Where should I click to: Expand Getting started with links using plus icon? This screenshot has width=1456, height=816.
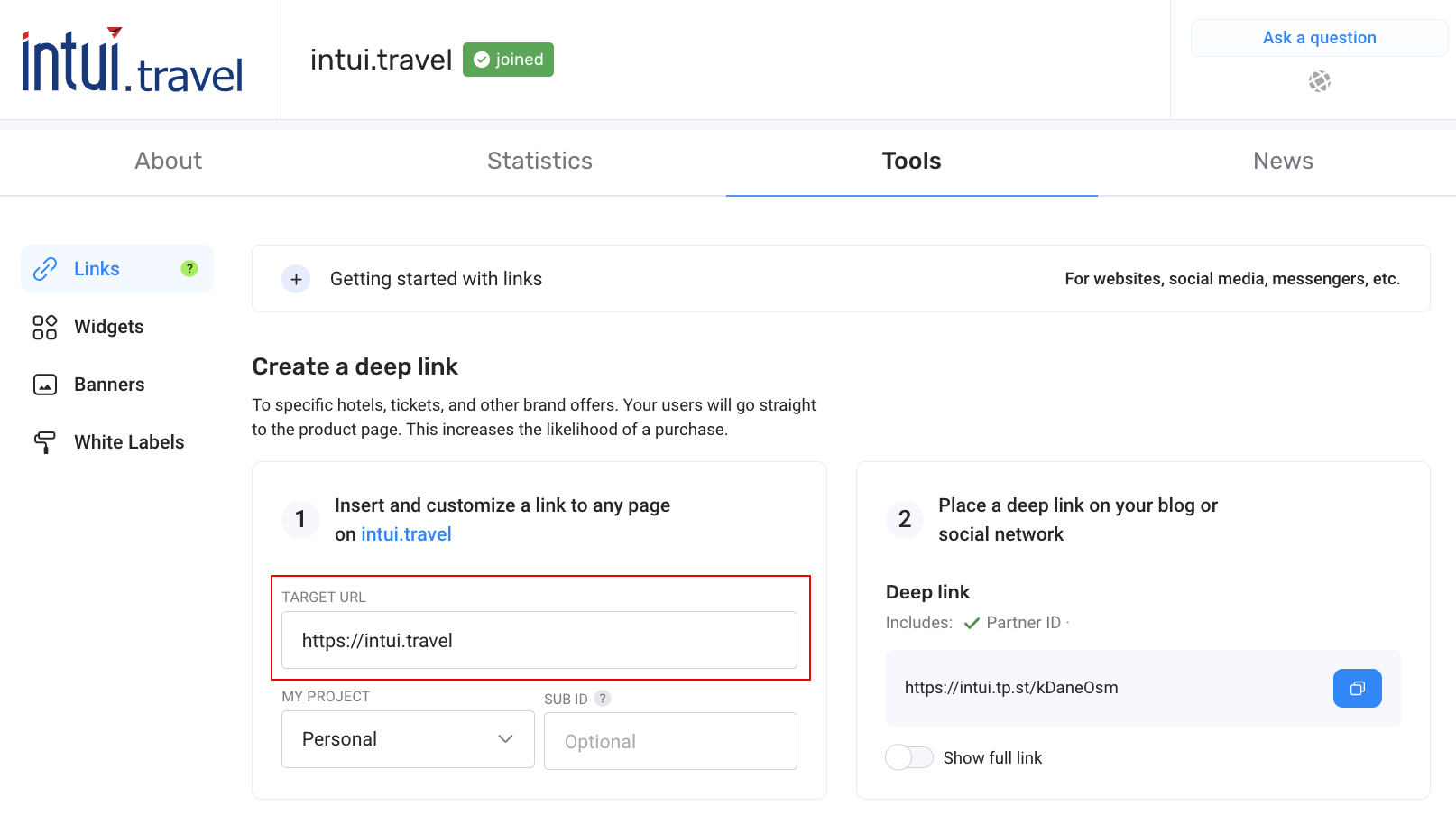(x=296, y=279)
